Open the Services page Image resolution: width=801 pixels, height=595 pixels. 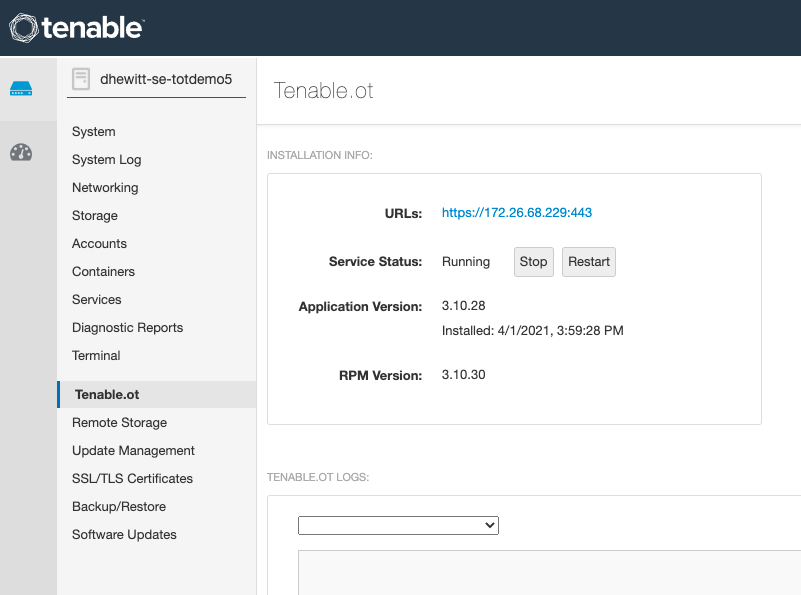[x=96, y=299]
